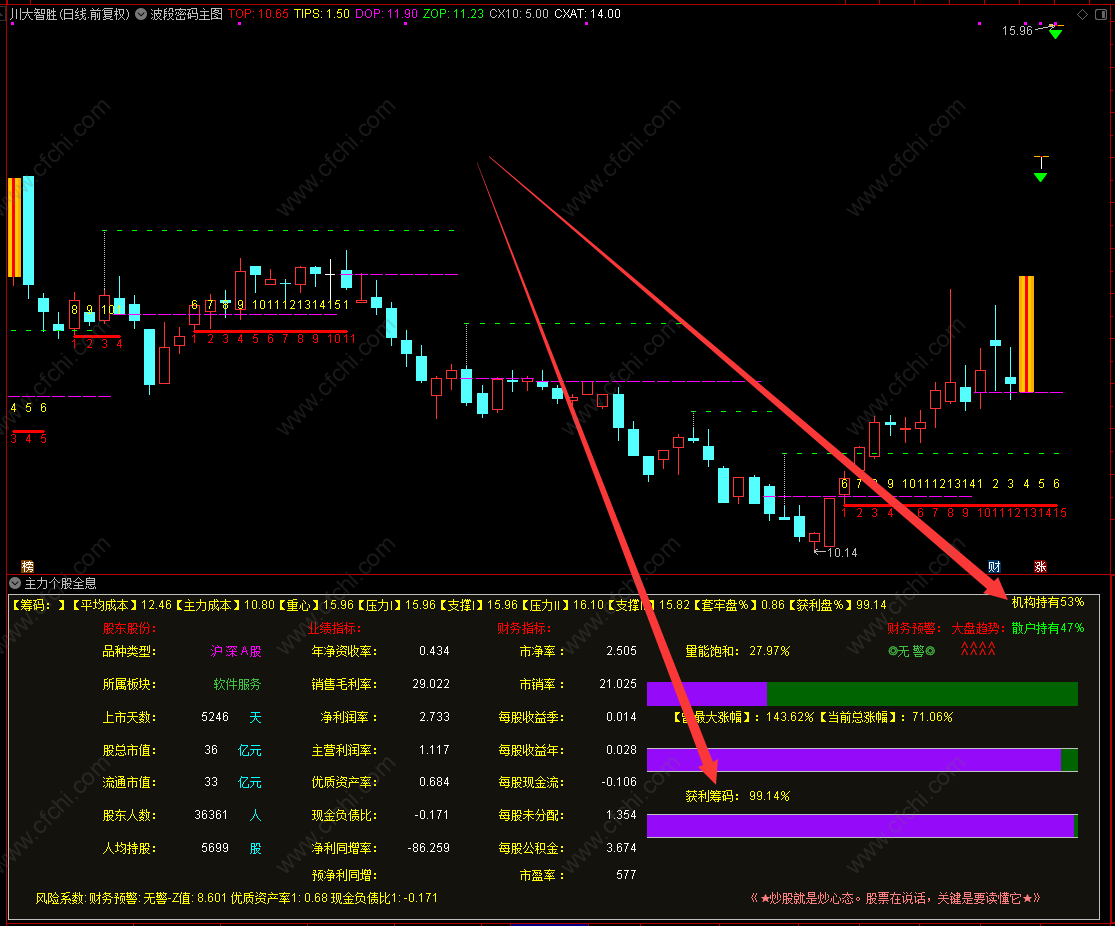Image resolution: width=1115 pixels, height=926 pixels.
Task: Click 沪深A股 type value
Action: pyautogui.click(x=236, y=651)
